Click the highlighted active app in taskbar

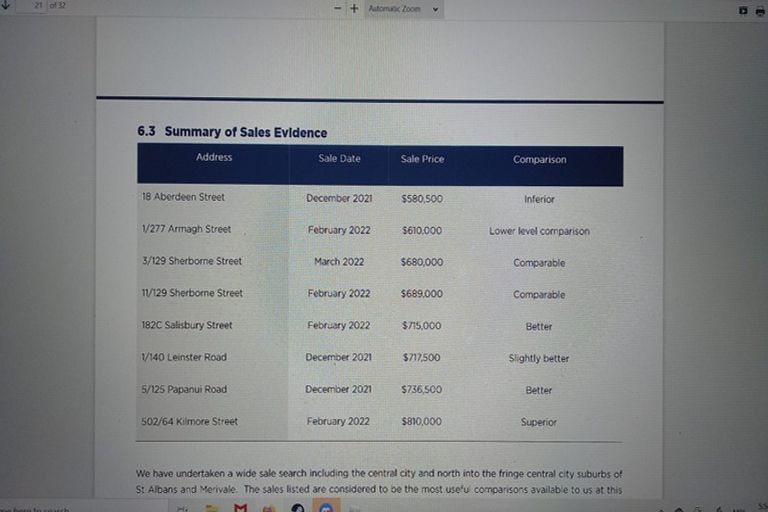[326, 508]
